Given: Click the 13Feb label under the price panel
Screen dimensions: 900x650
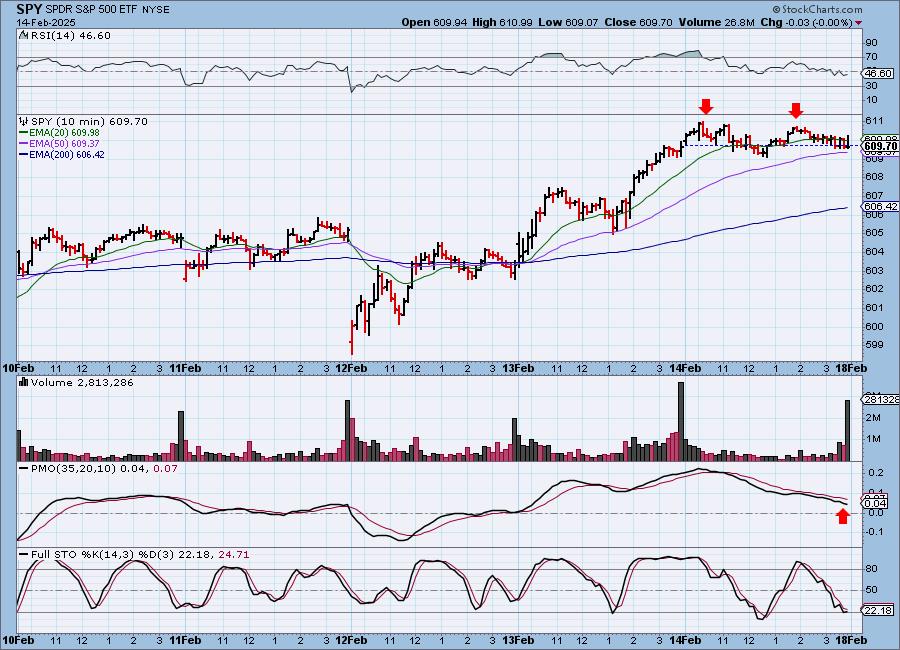Looking at the screenshot, I should 518,368.
